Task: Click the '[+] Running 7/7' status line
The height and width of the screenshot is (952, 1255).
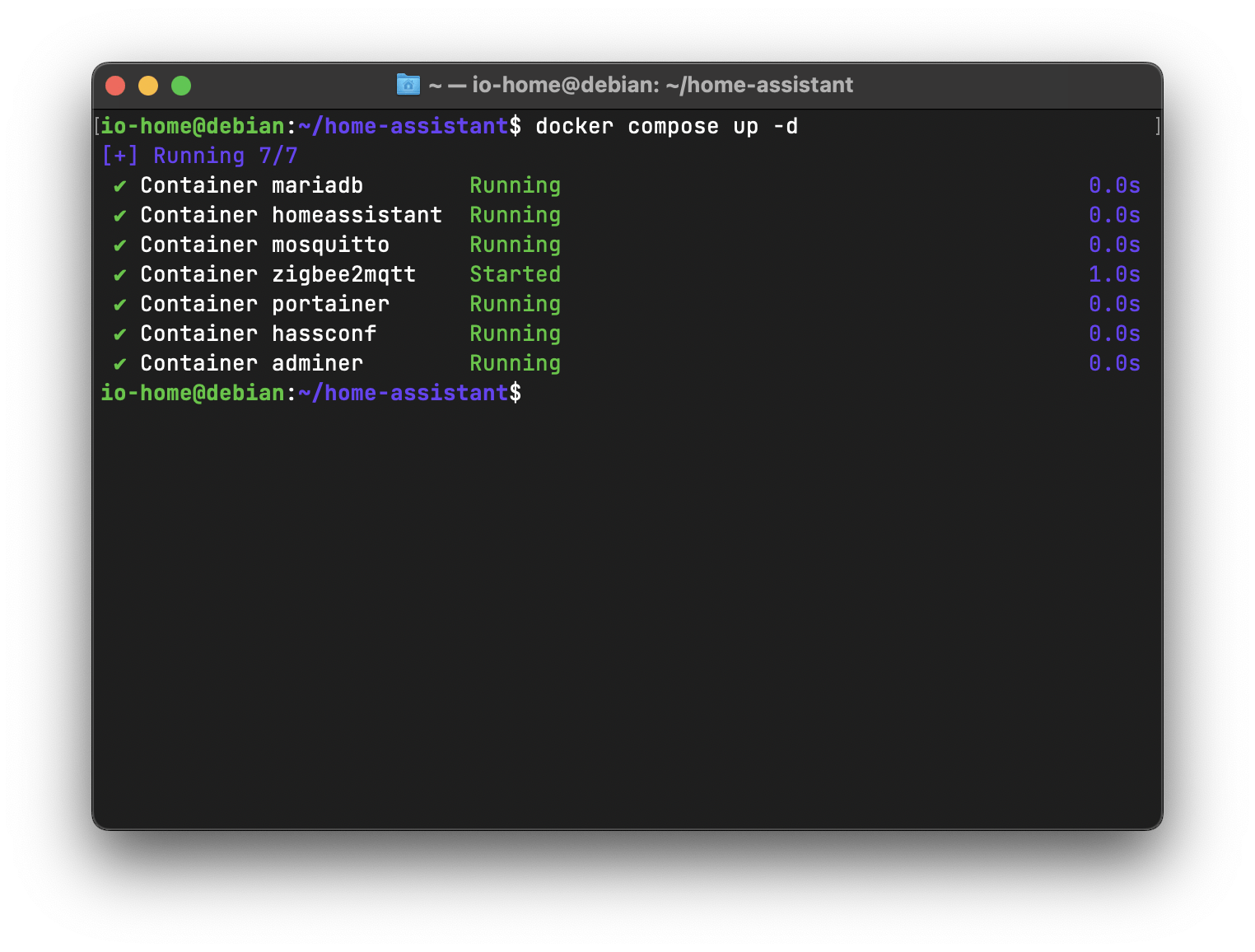Action: [199, 156]
